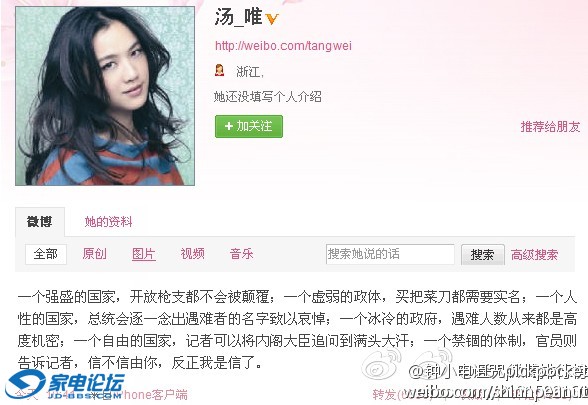588x405 pixels.
Task: Click the orange verified V badge
Action: tap(272, 18)
